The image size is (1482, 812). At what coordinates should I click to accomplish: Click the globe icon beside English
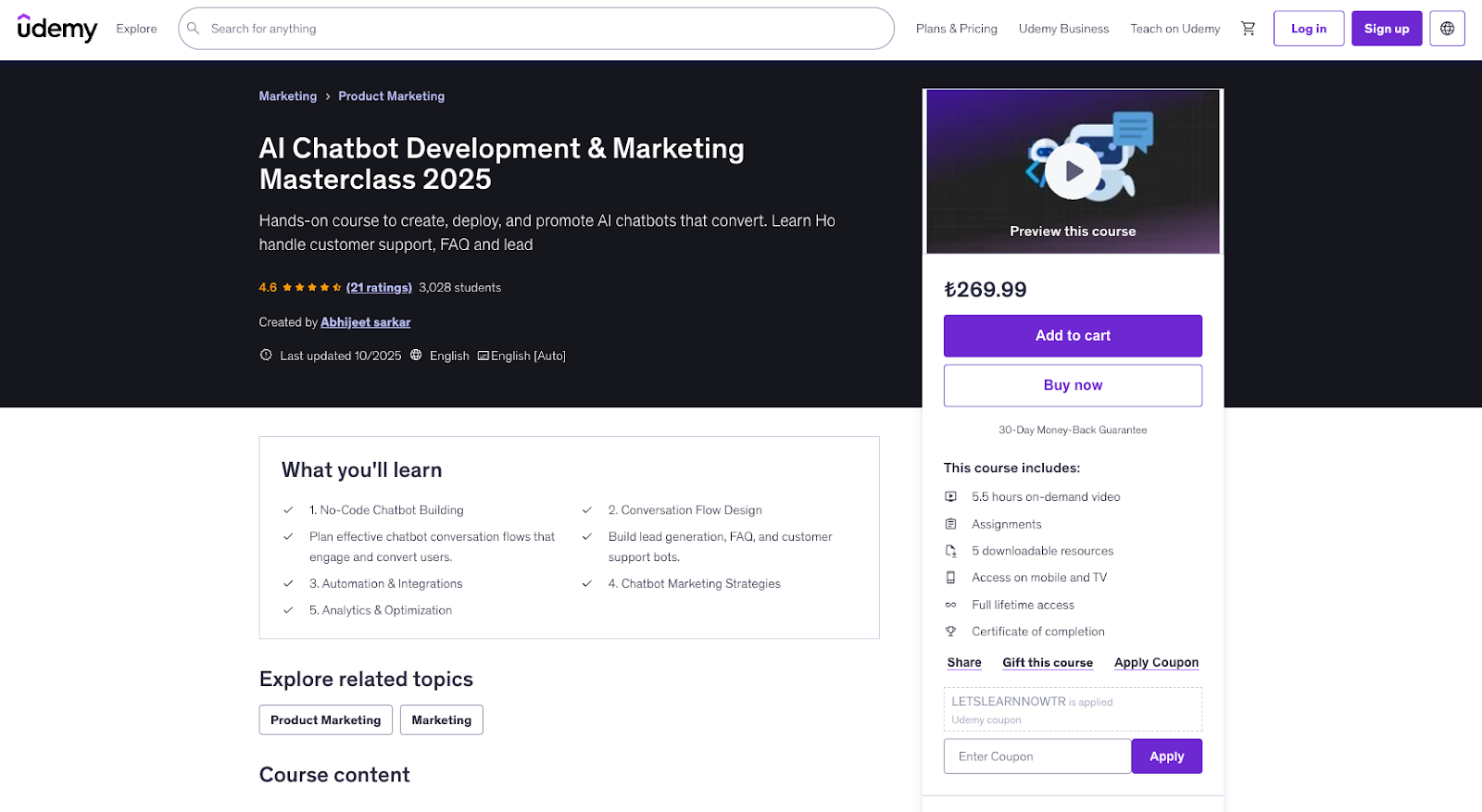coord(416,356)
